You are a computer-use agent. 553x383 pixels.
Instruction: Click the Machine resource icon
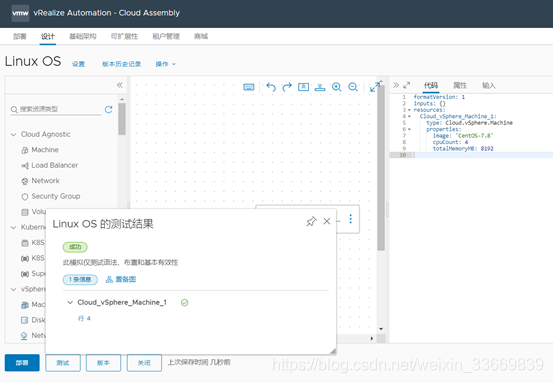click(x=25, y=151)
